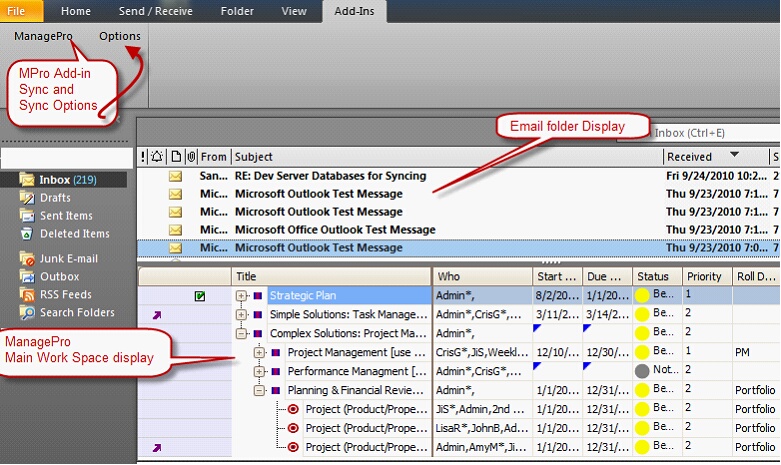Click target icon of the JiS*,Admin project row

[293, 409]
